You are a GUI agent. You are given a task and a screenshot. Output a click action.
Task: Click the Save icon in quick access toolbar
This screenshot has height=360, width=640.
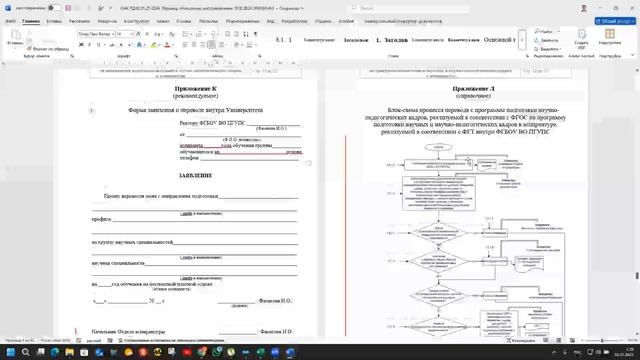(x=68, y=8)
